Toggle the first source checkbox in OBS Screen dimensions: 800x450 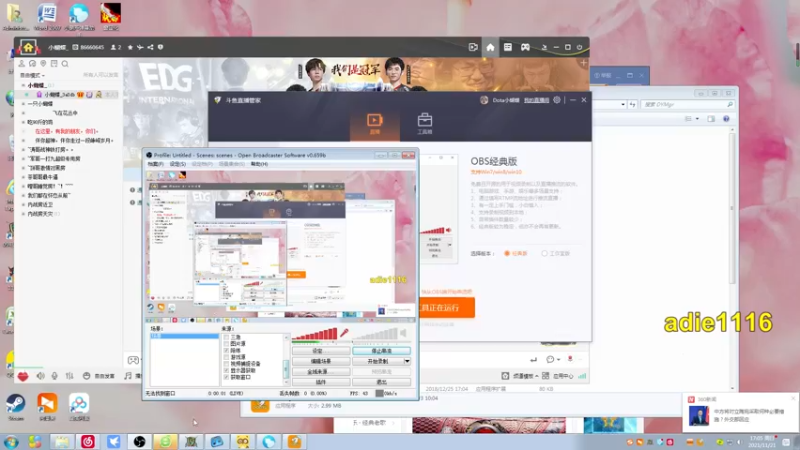(x=227, y=337)
